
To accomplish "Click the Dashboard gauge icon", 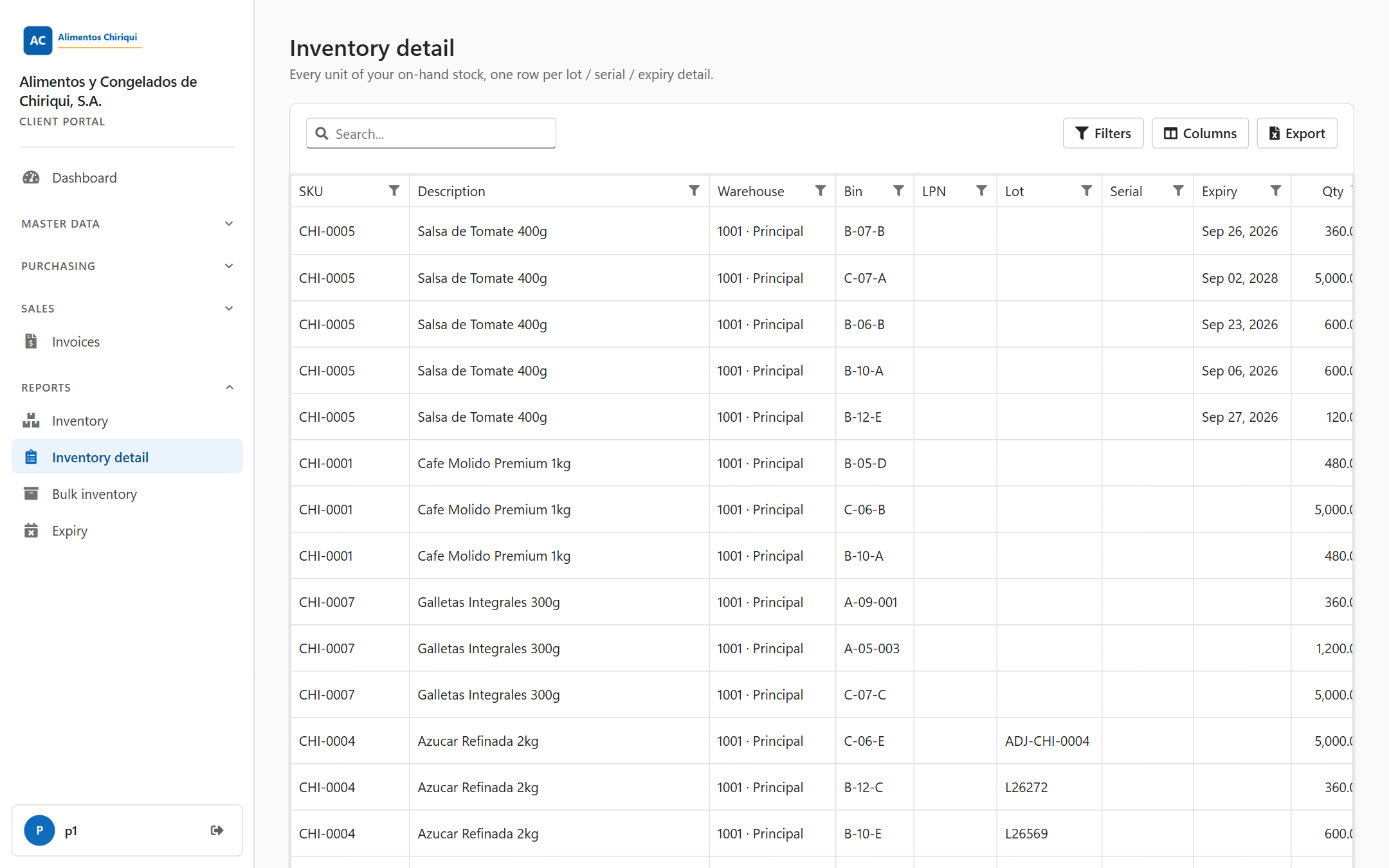I will click(31, 177).
